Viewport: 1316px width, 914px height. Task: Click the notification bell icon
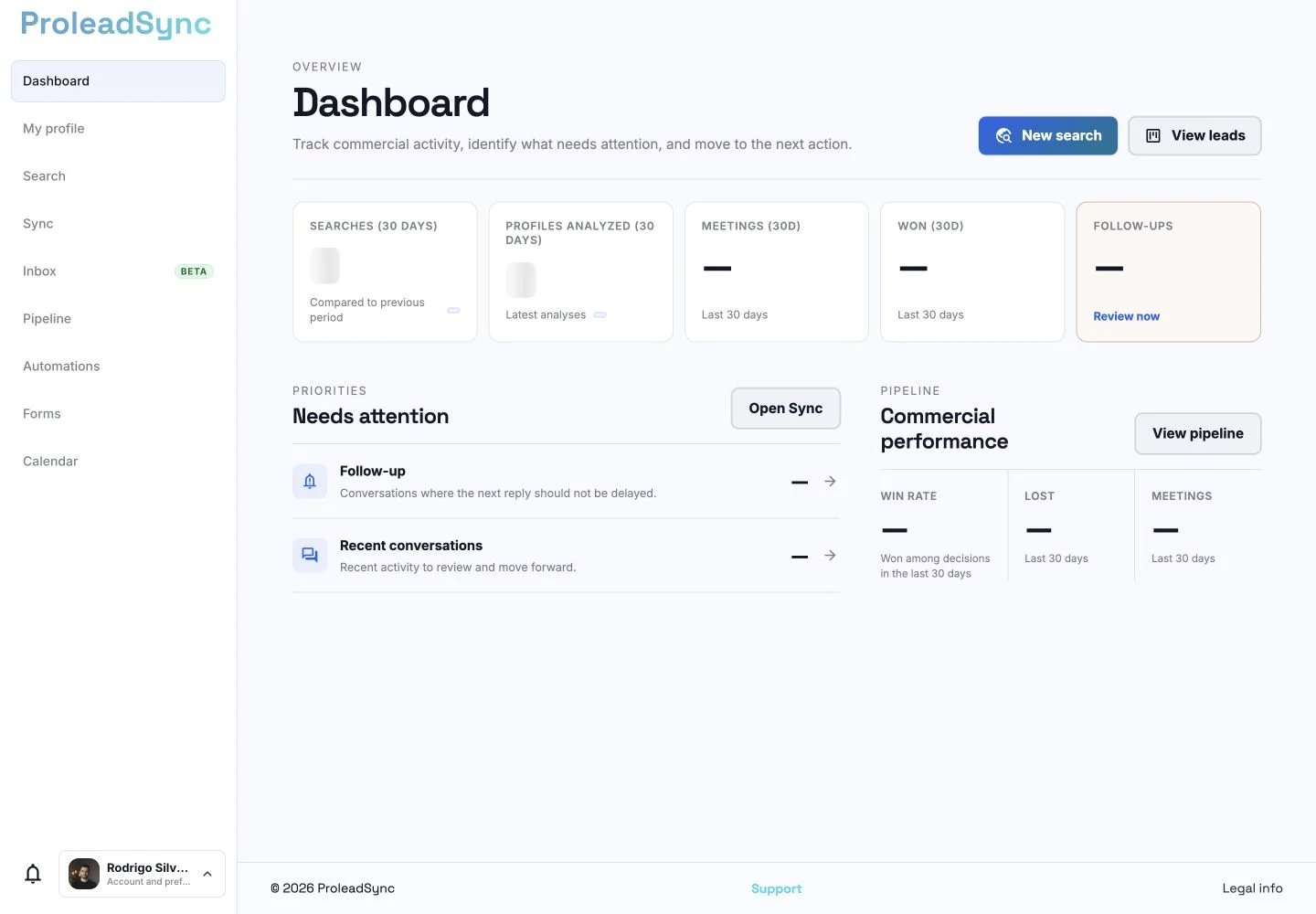click(x=33, y=874)
